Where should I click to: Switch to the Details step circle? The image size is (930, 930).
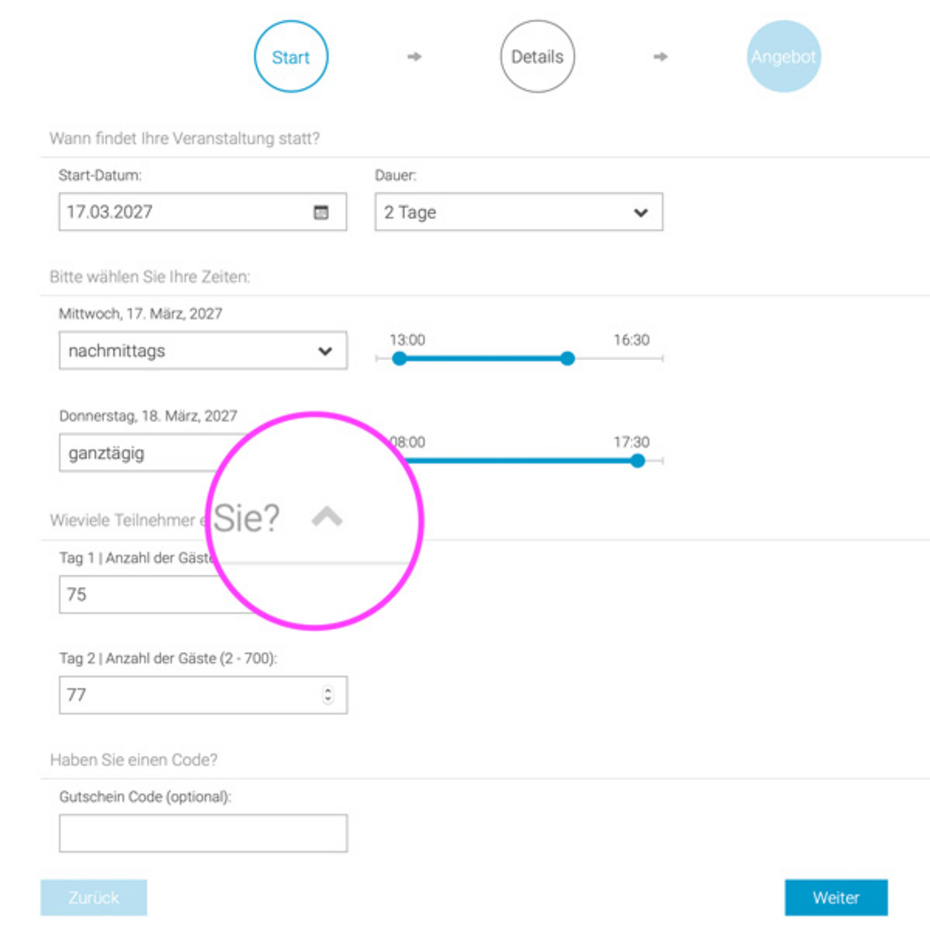(537, 57)
